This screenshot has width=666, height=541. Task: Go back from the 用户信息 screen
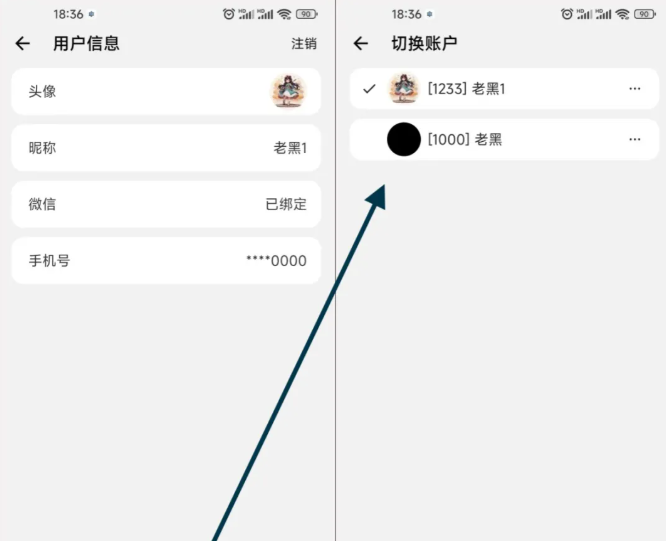23,43
